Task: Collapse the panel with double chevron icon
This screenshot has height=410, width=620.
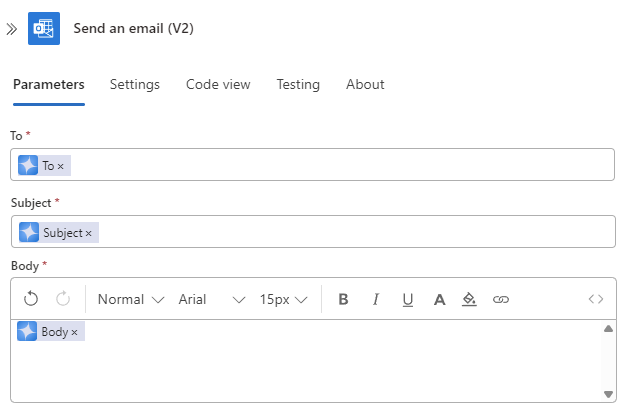Action: 11,29
